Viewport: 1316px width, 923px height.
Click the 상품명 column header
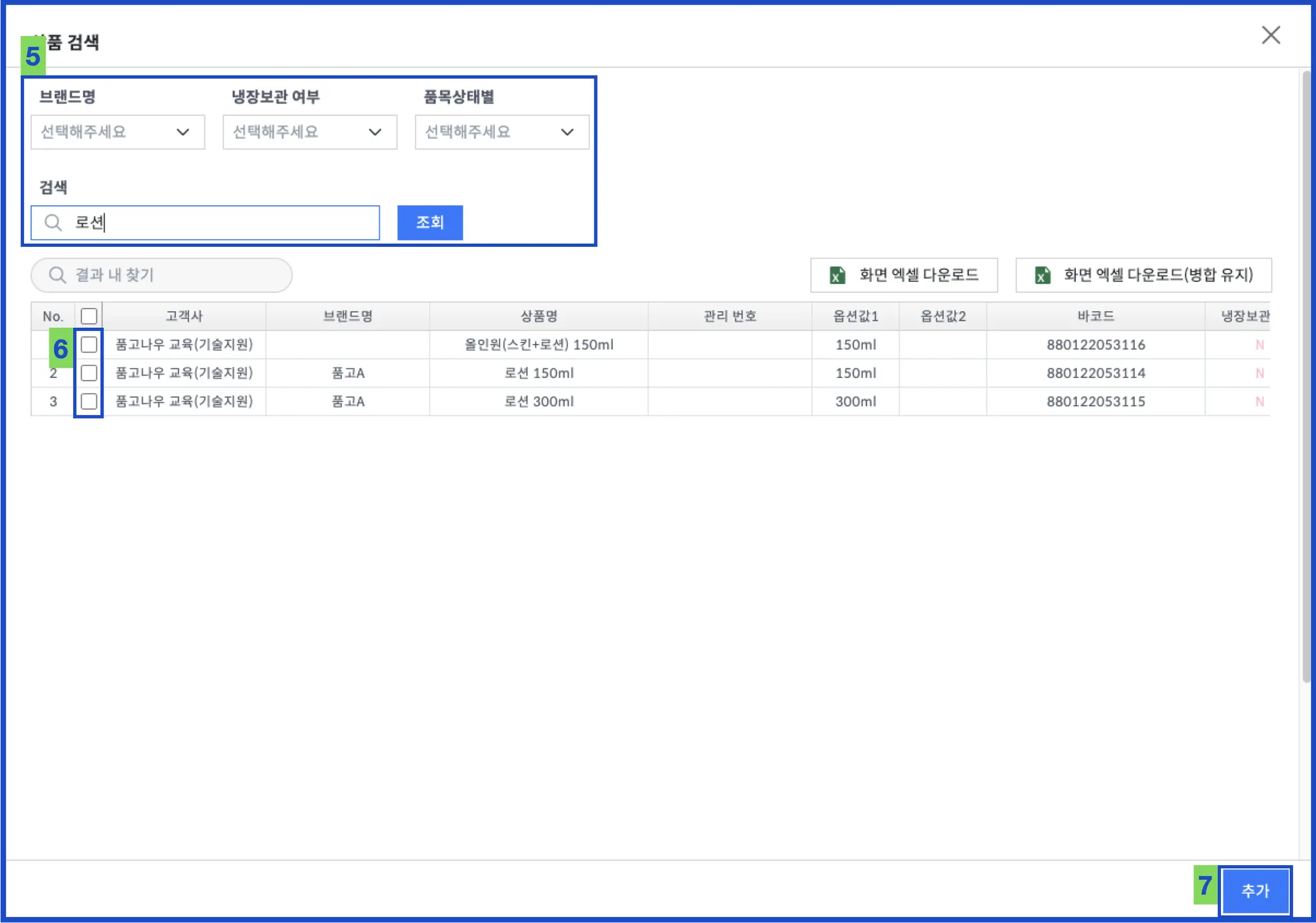pos(538,316)
